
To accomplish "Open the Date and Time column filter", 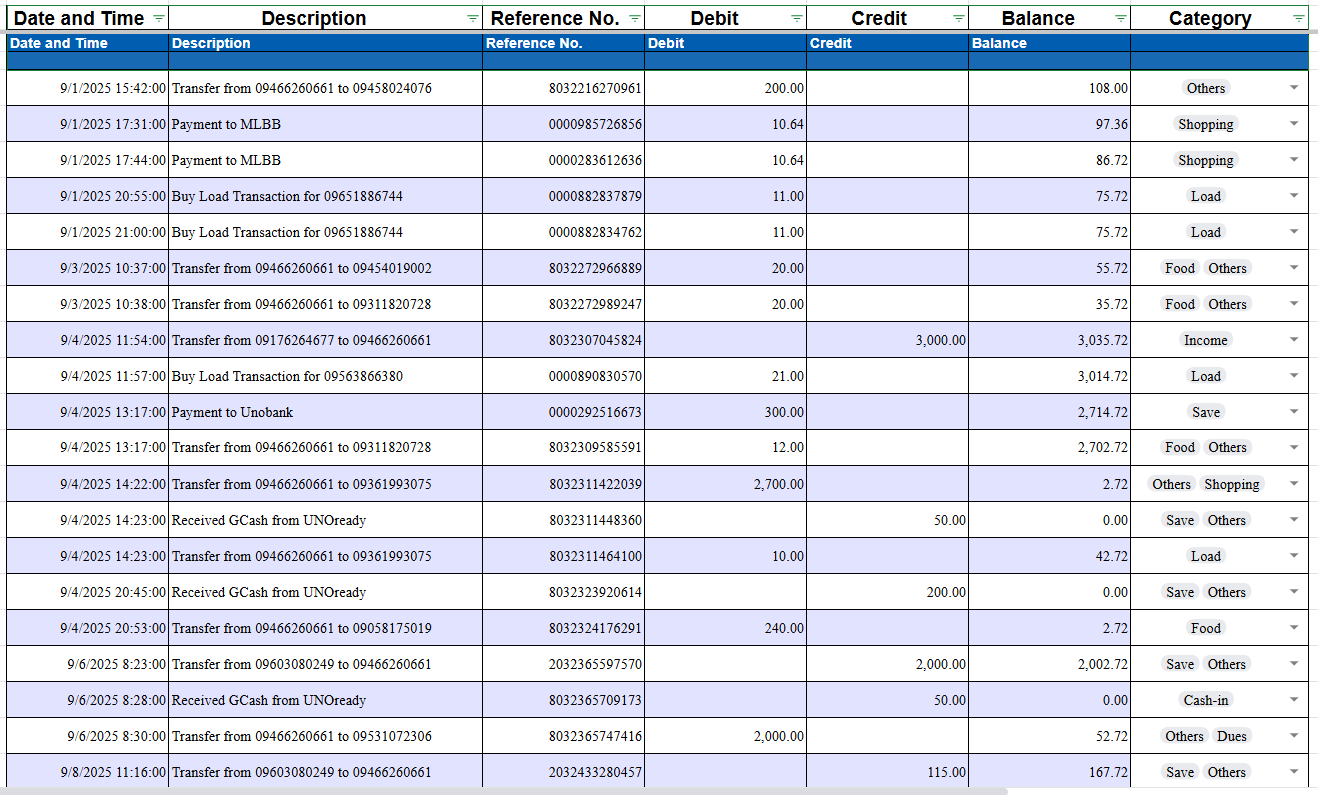I will click(x=158, y=19).
